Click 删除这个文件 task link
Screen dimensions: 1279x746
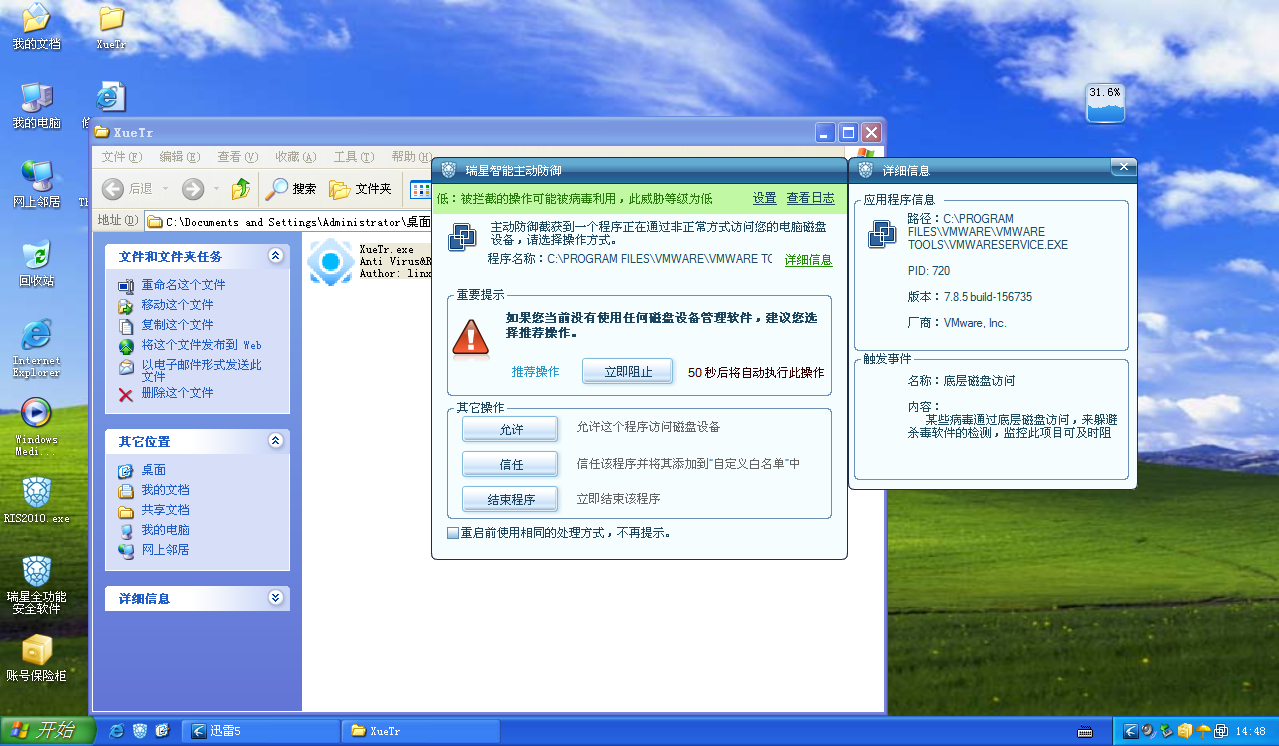pyautogui.click(x=177, y=393)
